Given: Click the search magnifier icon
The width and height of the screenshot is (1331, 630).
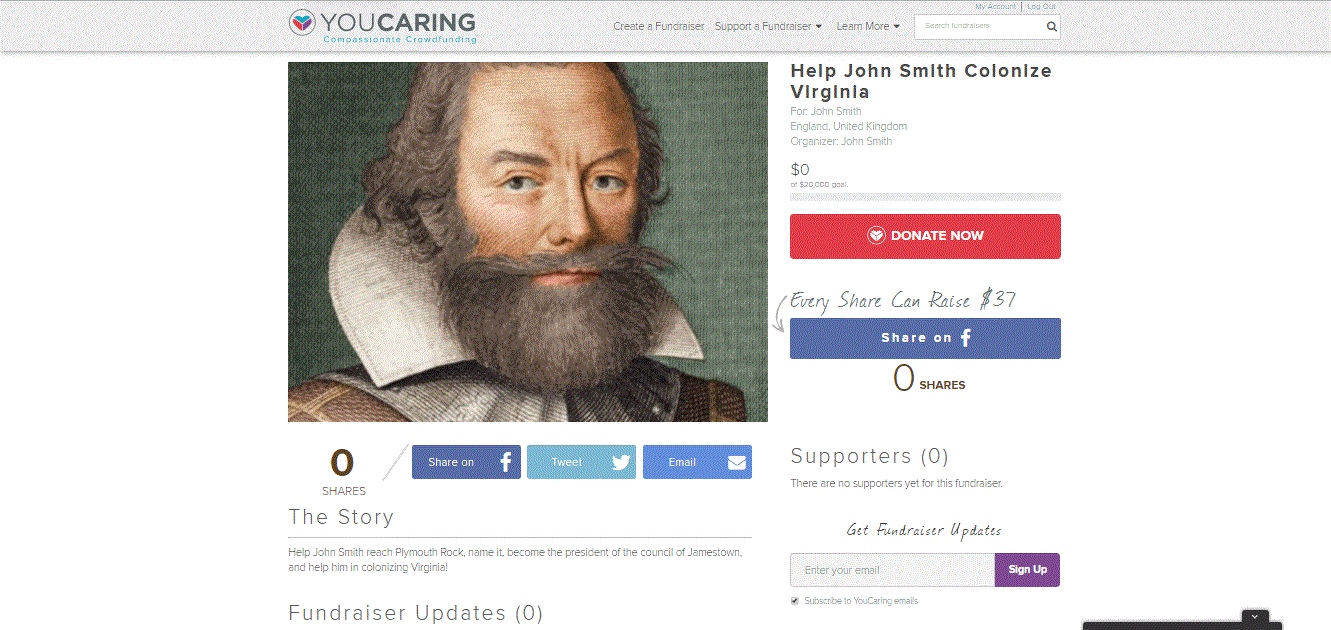Looking at the screenshot, I should (x=1051, y=27).
